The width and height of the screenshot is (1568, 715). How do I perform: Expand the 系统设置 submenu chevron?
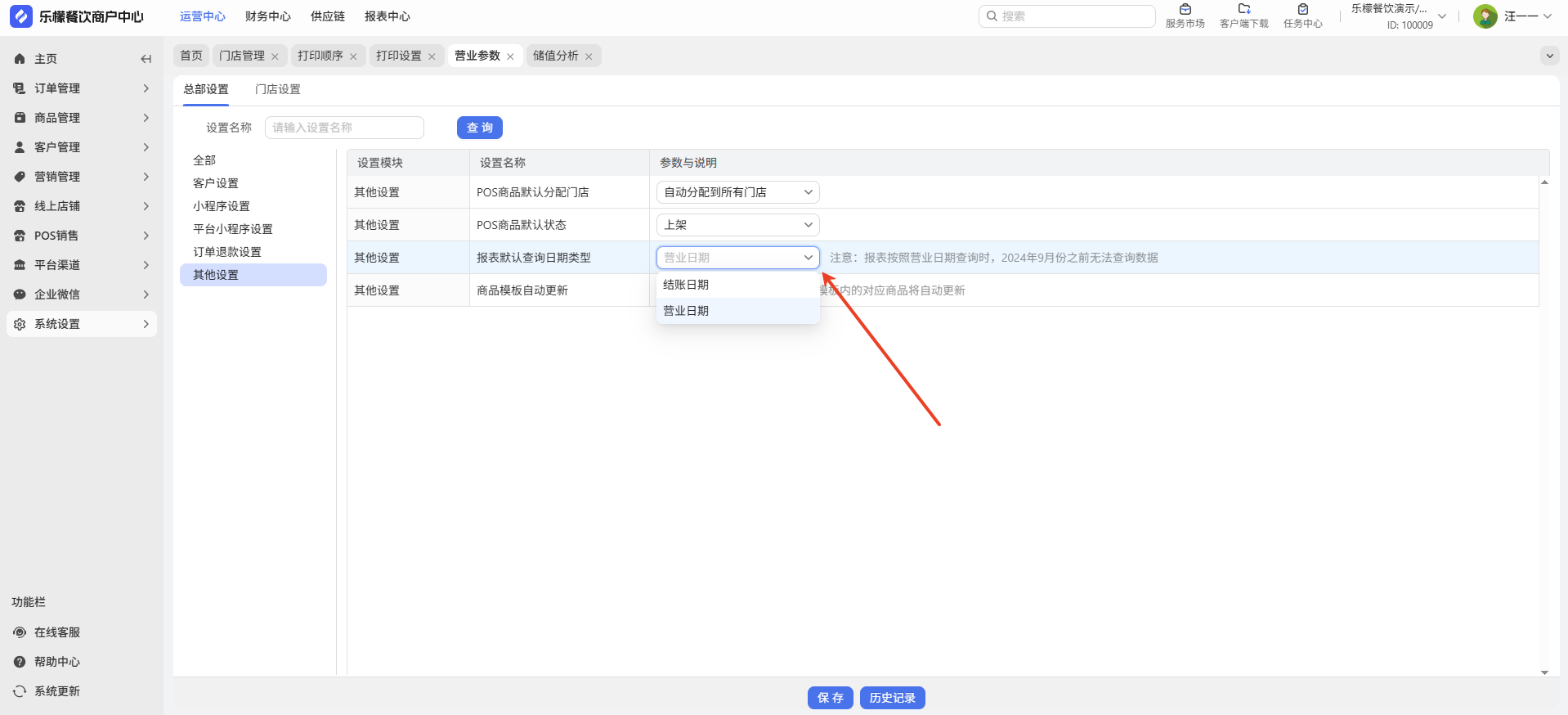point(146,324)
